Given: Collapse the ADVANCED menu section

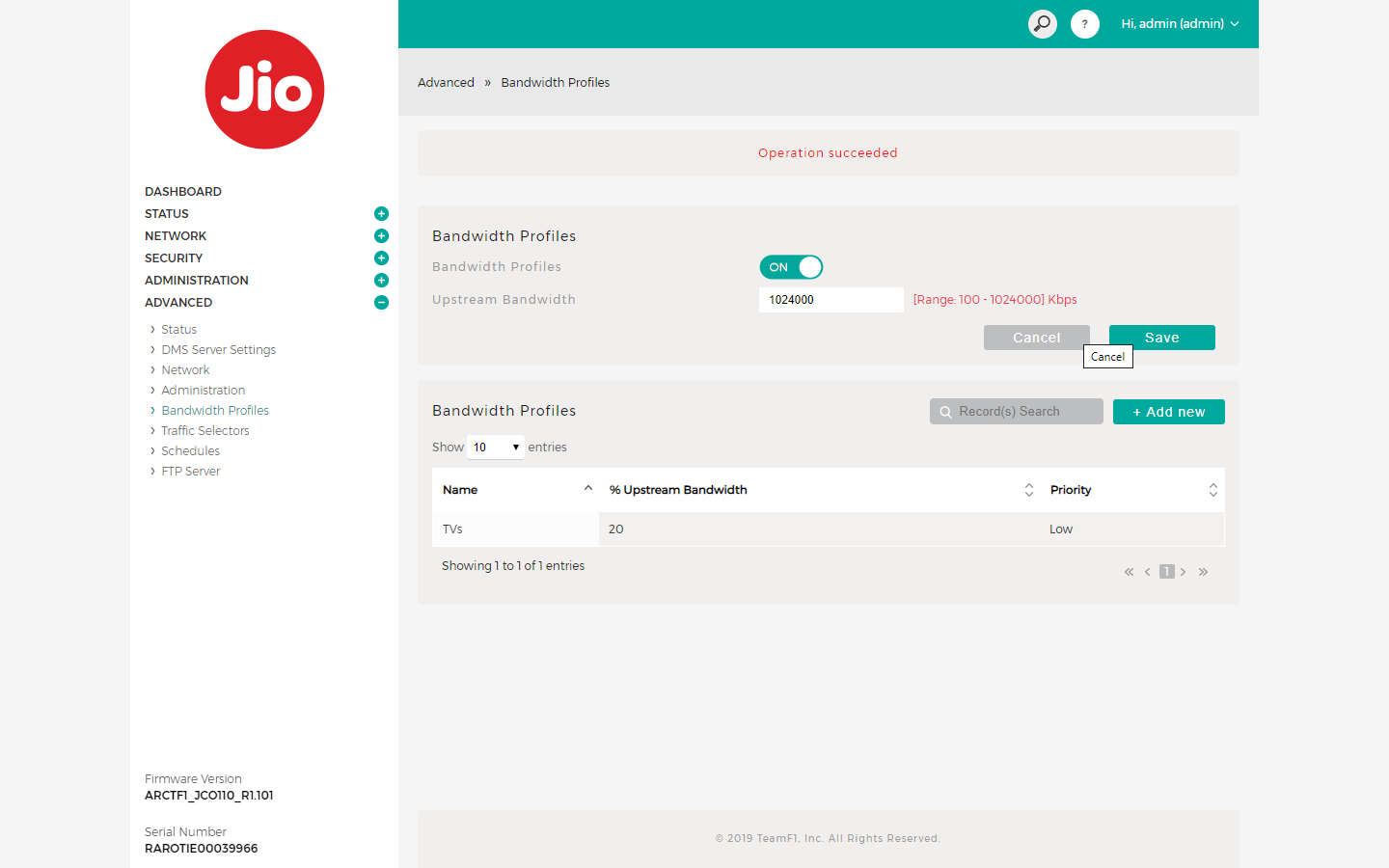Looking at the screenshot, I should 381,303.
